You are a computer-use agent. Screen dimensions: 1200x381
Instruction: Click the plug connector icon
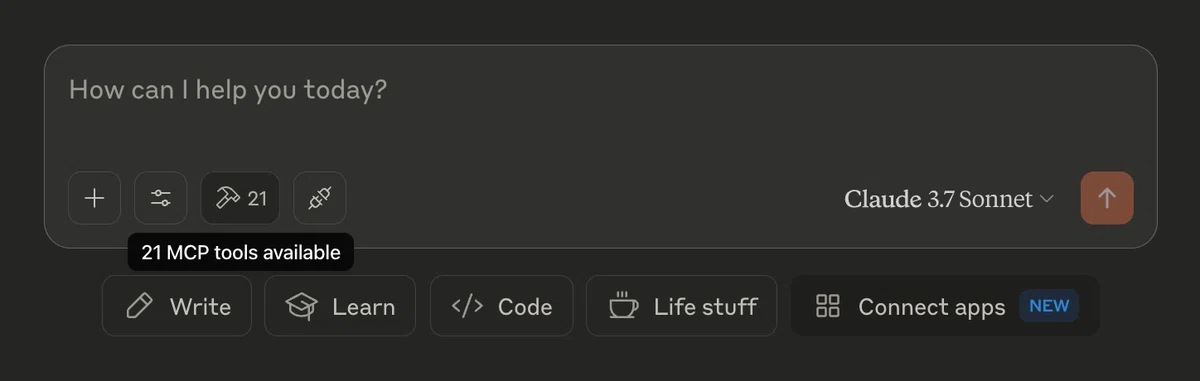tap(320, 198)
